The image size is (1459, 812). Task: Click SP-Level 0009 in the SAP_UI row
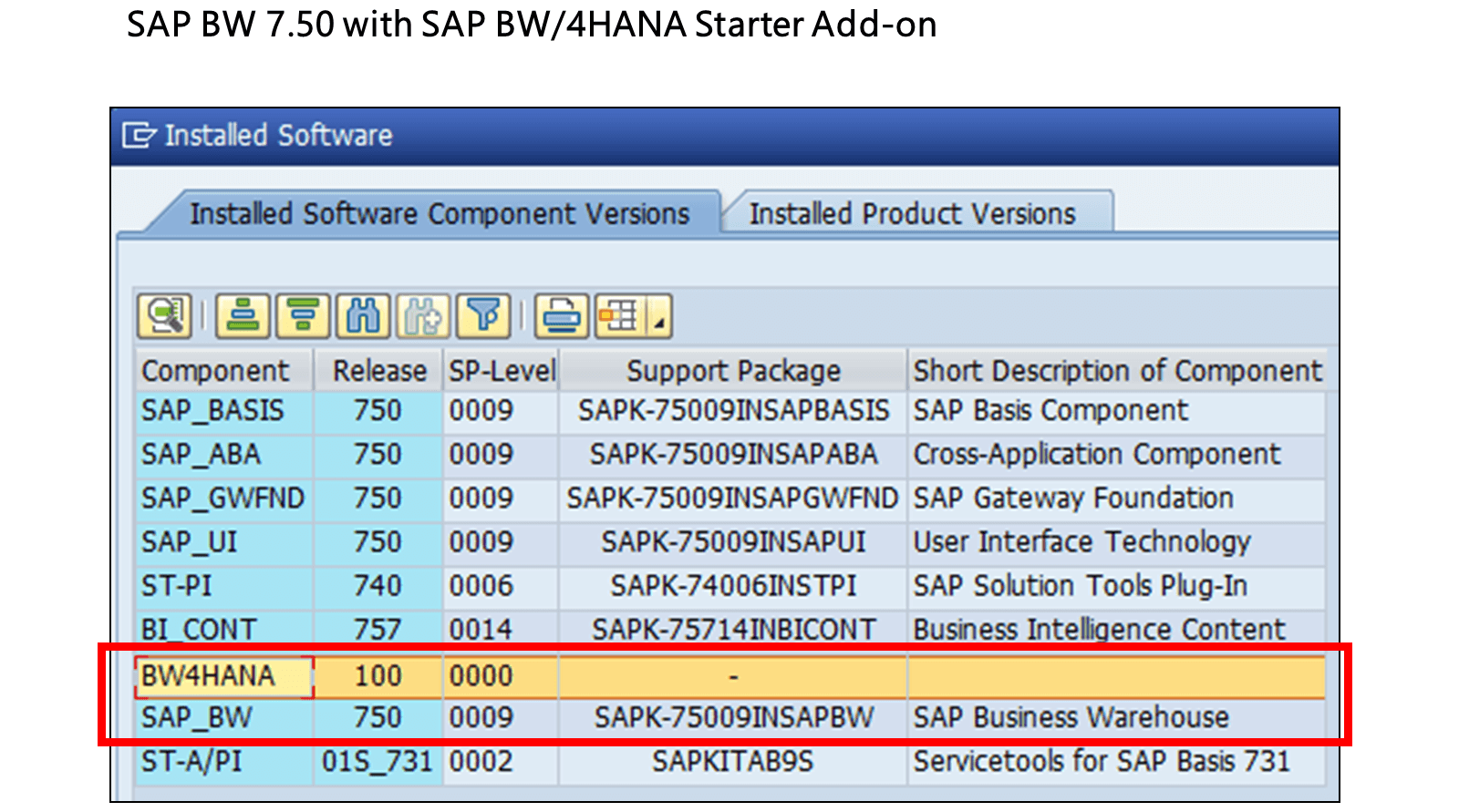click(502, 542)
